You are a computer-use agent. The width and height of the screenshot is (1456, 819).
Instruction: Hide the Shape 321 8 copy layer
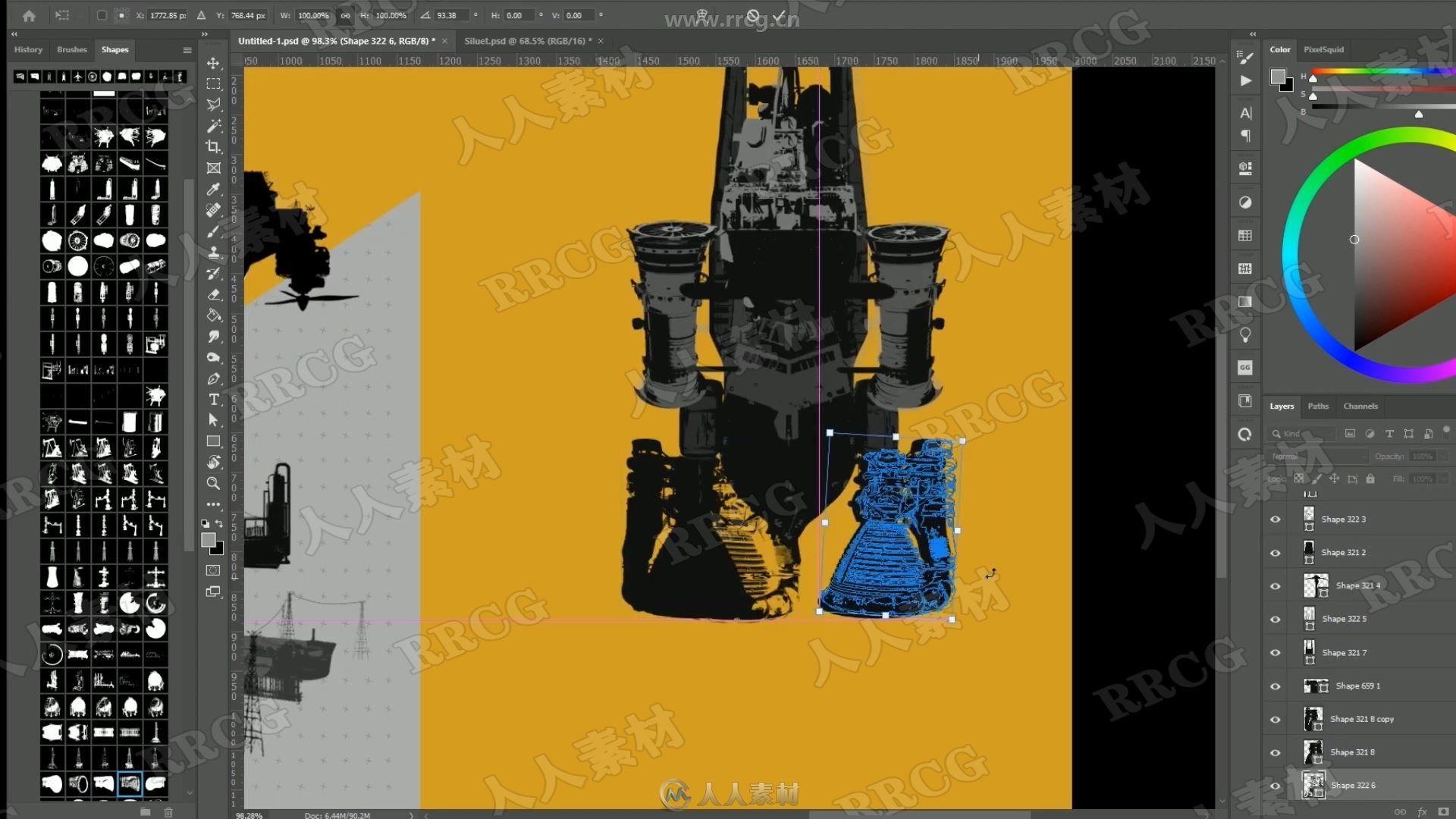1275,720
